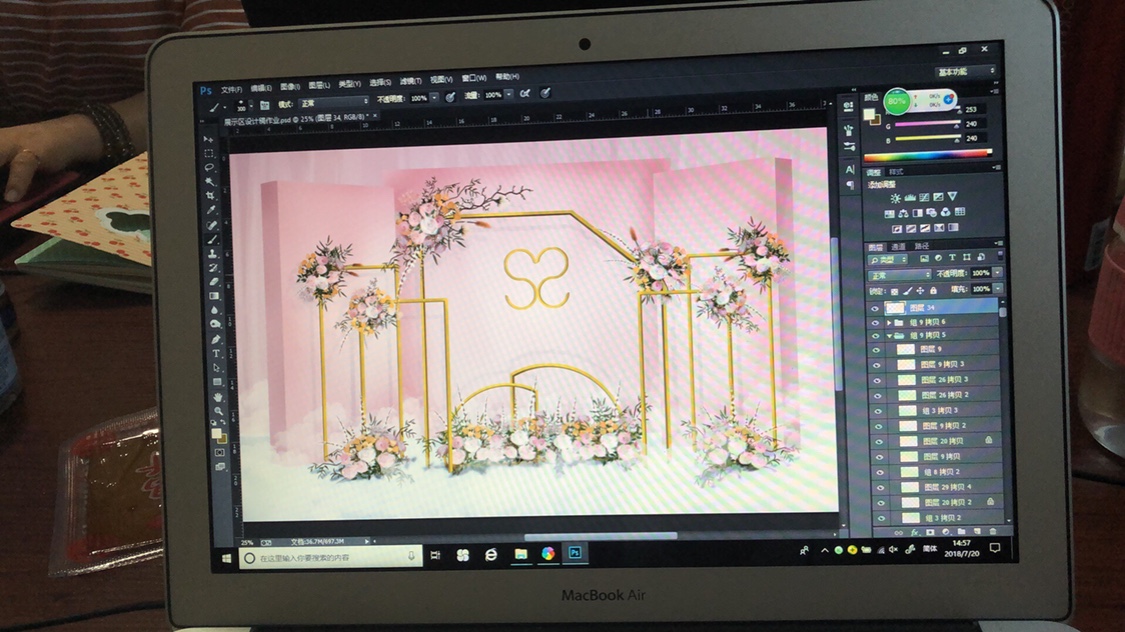Select the Type tool (T)
This screenshot has width=1125, height=632.
click(x=215, y=354)
